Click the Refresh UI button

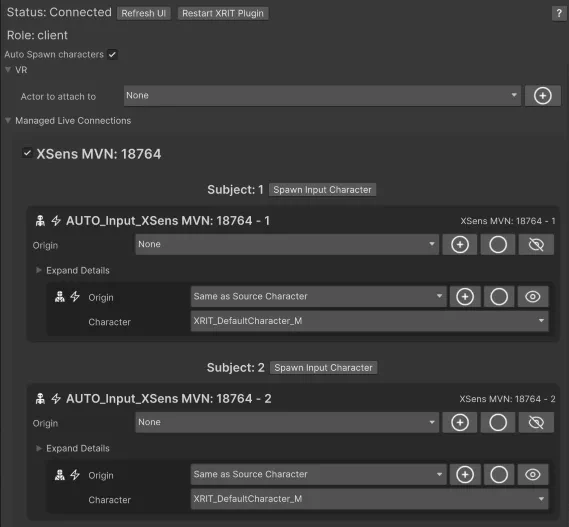[144, 13]
